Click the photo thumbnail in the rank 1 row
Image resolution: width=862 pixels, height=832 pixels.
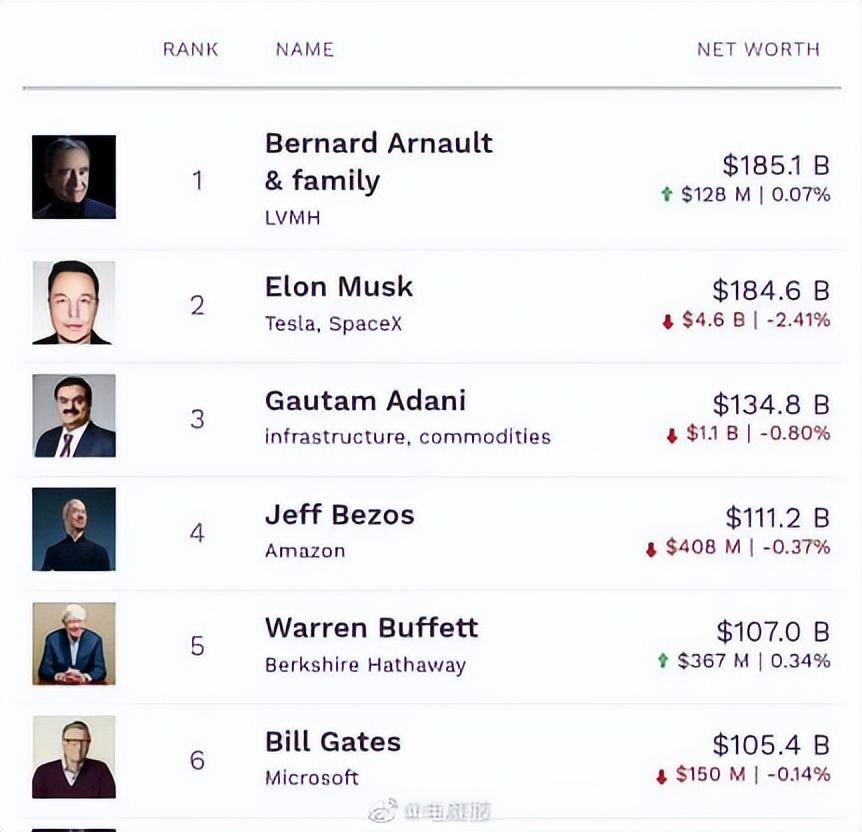pyautogui.click(x=74, y=177)
